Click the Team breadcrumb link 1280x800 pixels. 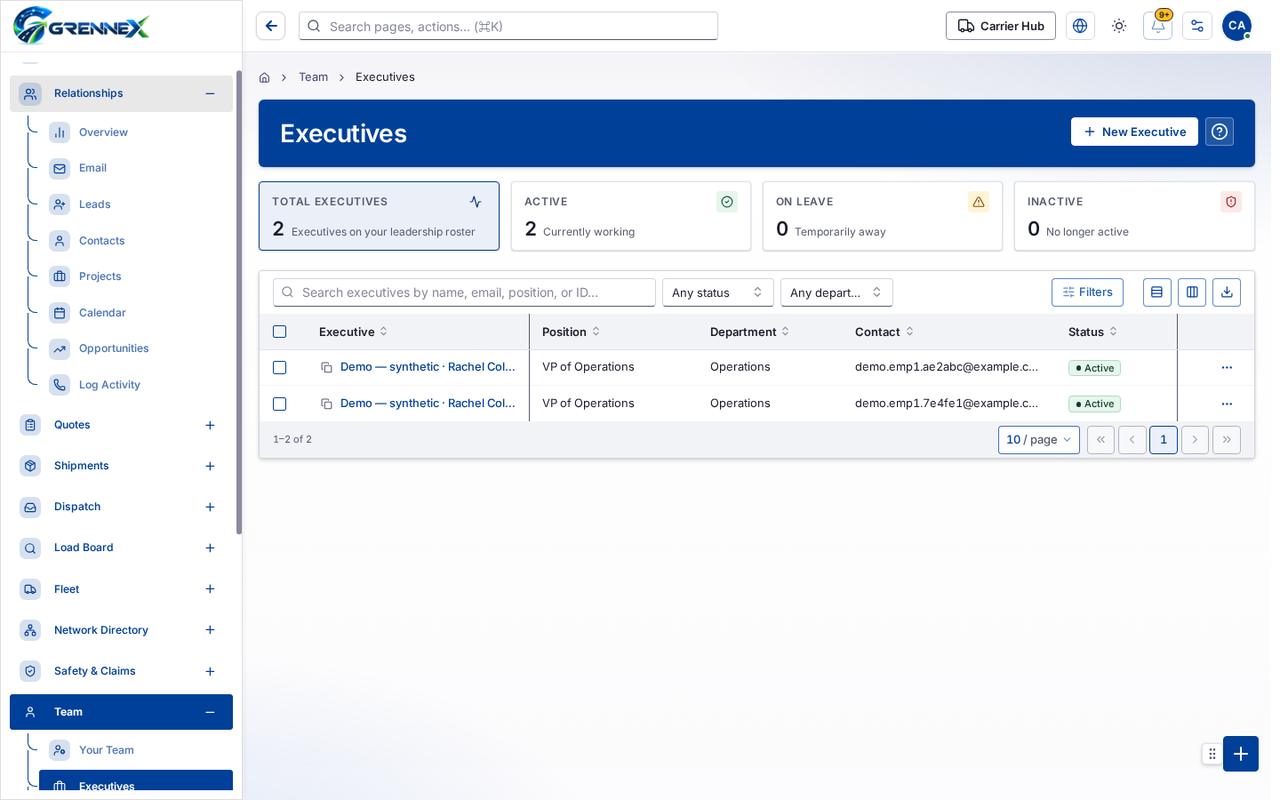[313, 77]
